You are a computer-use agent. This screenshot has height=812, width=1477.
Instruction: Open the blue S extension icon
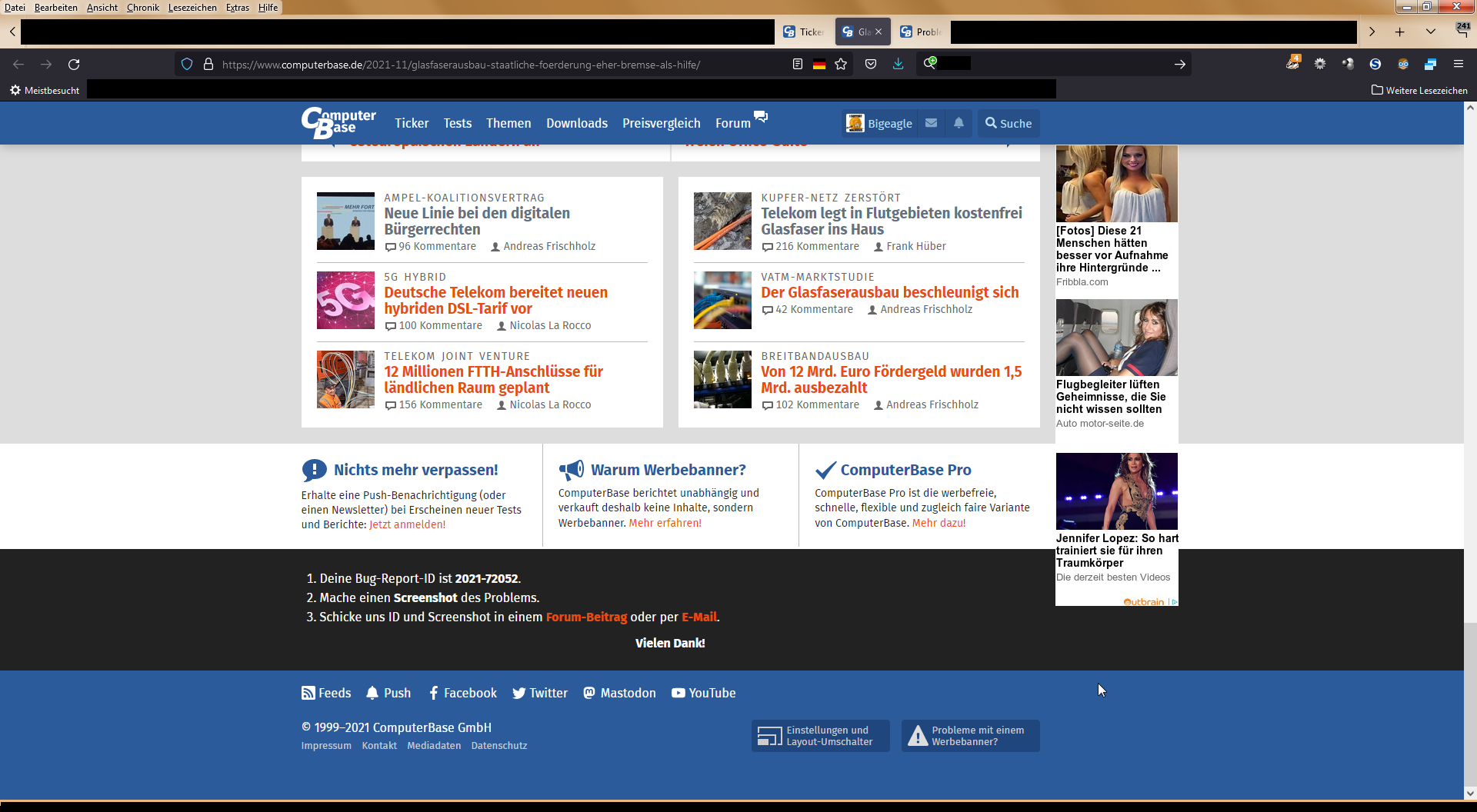pos(1375,64)
